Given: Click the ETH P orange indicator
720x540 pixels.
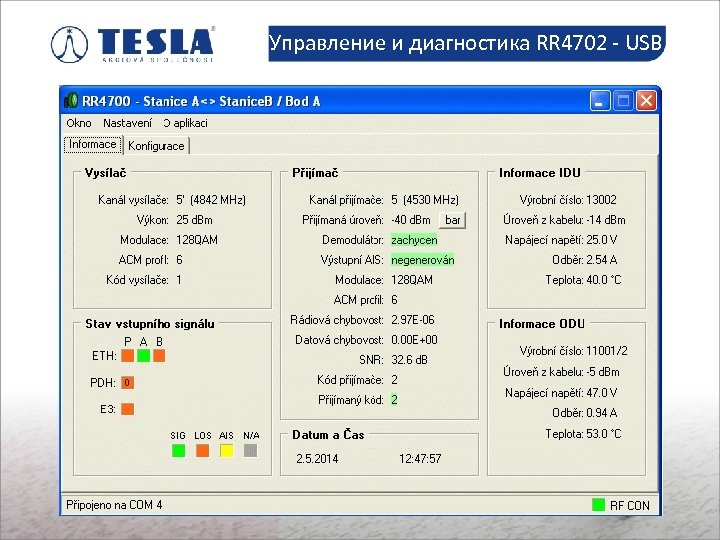Looking at the screenshot, I should 128,356.
